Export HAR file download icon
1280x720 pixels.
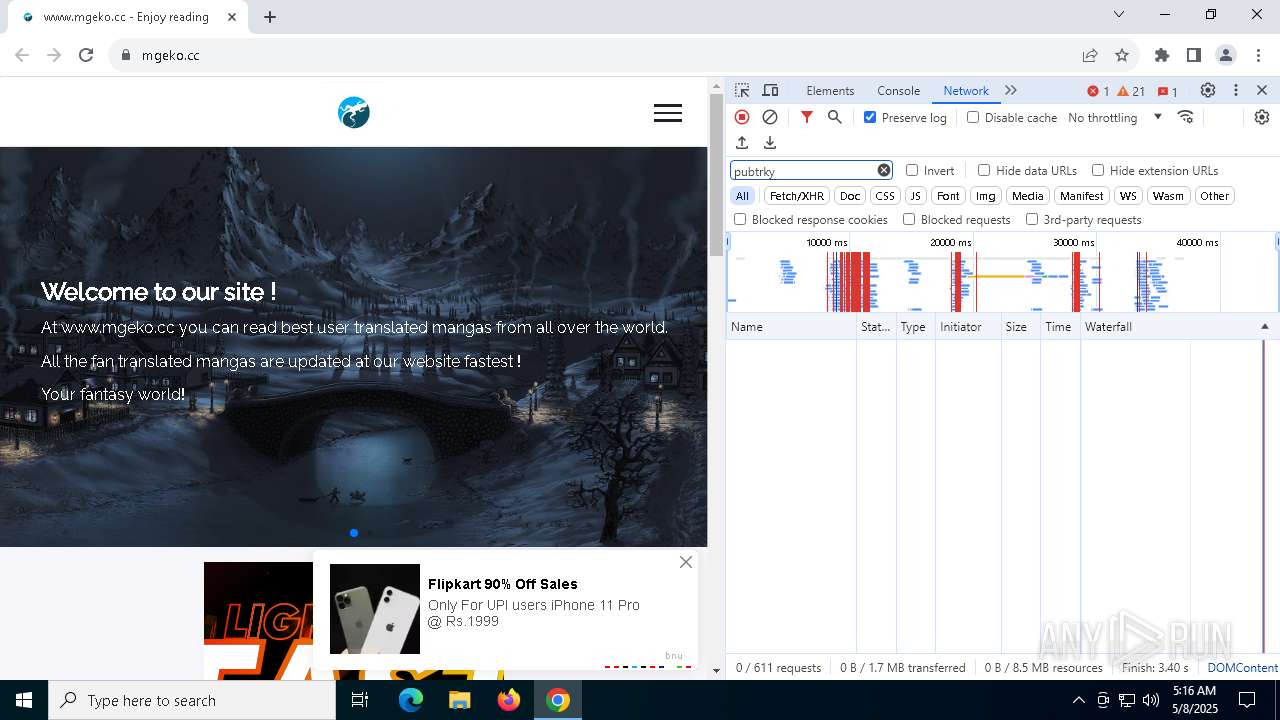tap(770, 143)
